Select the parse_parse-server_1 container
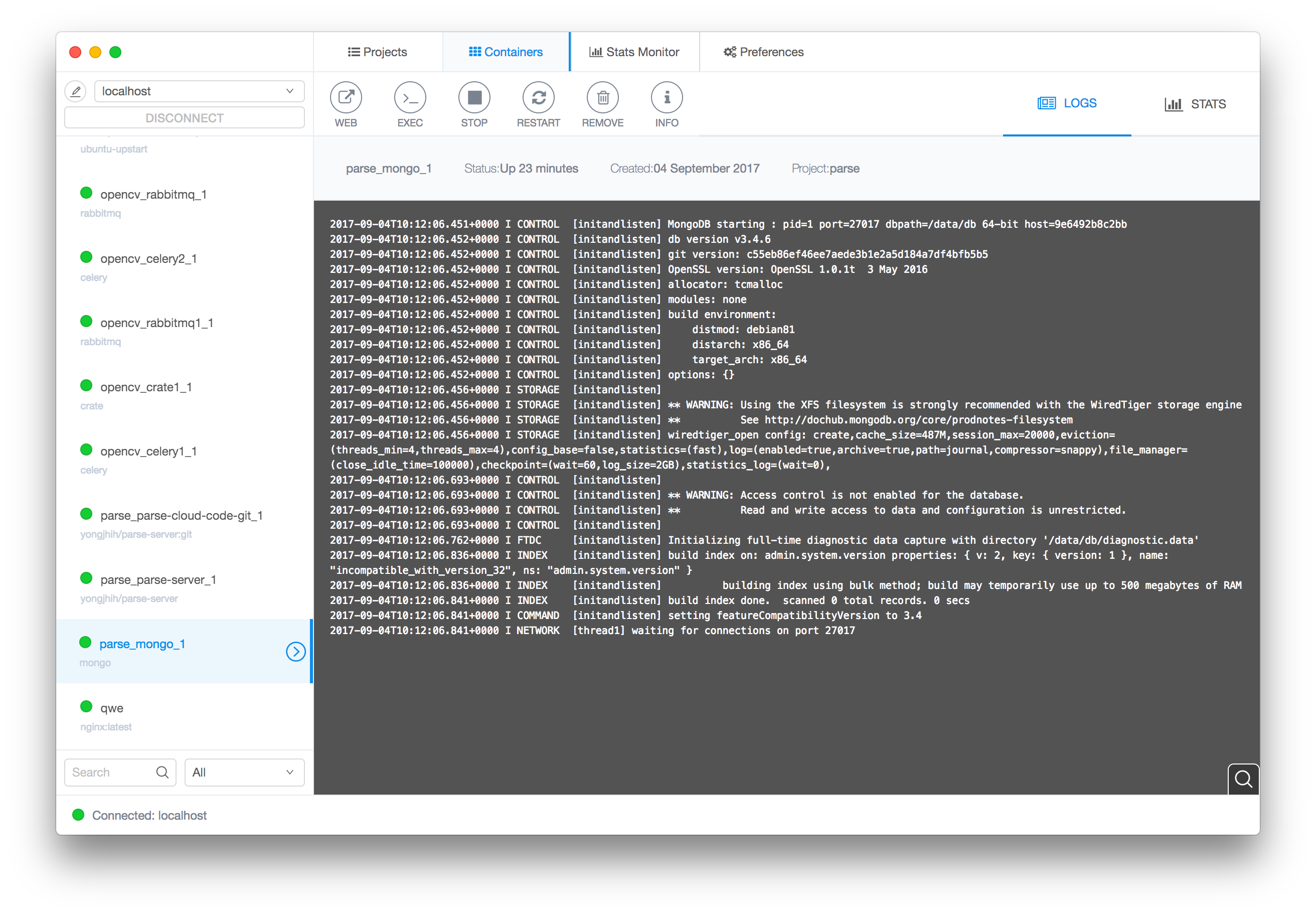This screenshot has width=1316, height=915. pos(158,579)
